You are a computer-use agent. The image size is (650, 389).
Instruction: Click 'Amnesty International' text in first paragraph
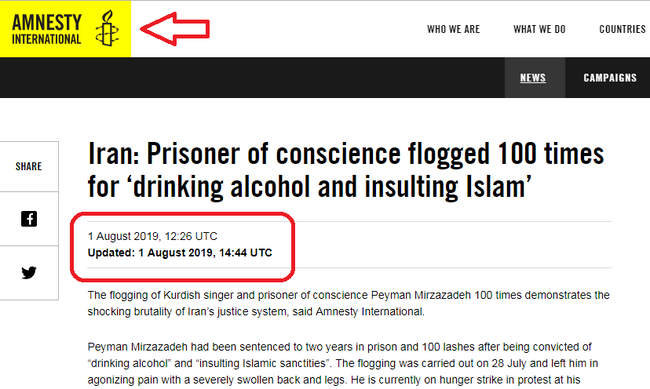click(370, 311)
